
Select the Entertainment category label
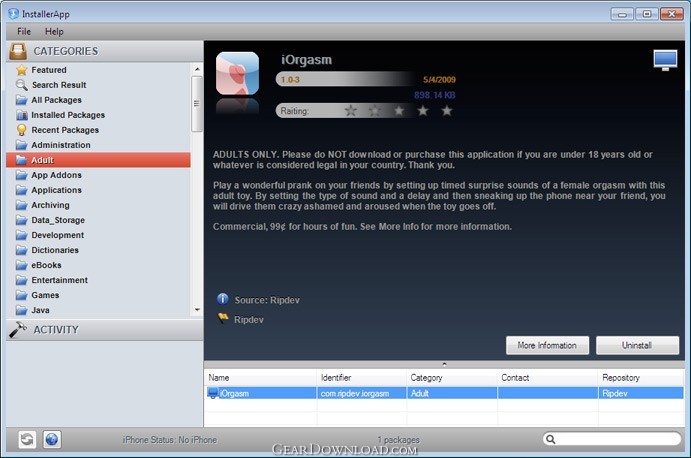[x=59, y=280]
